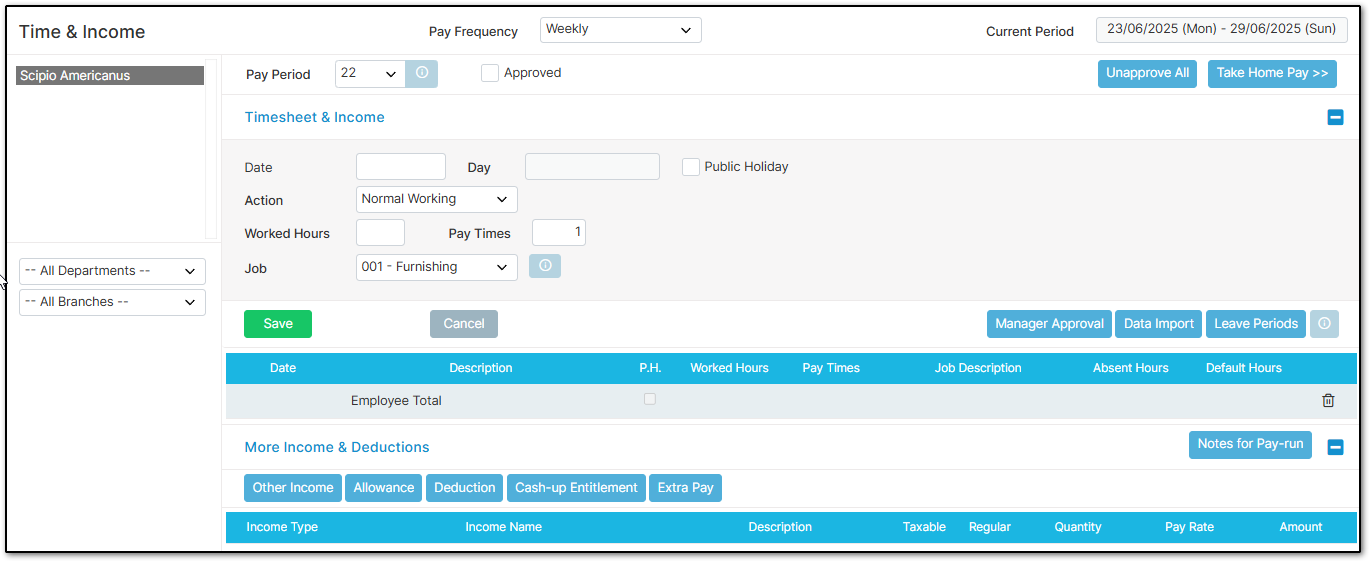This screenshot has width=1370, height=562.
Task: Open the Pay Frequency dropdown
Action: [x=621, y=30]
